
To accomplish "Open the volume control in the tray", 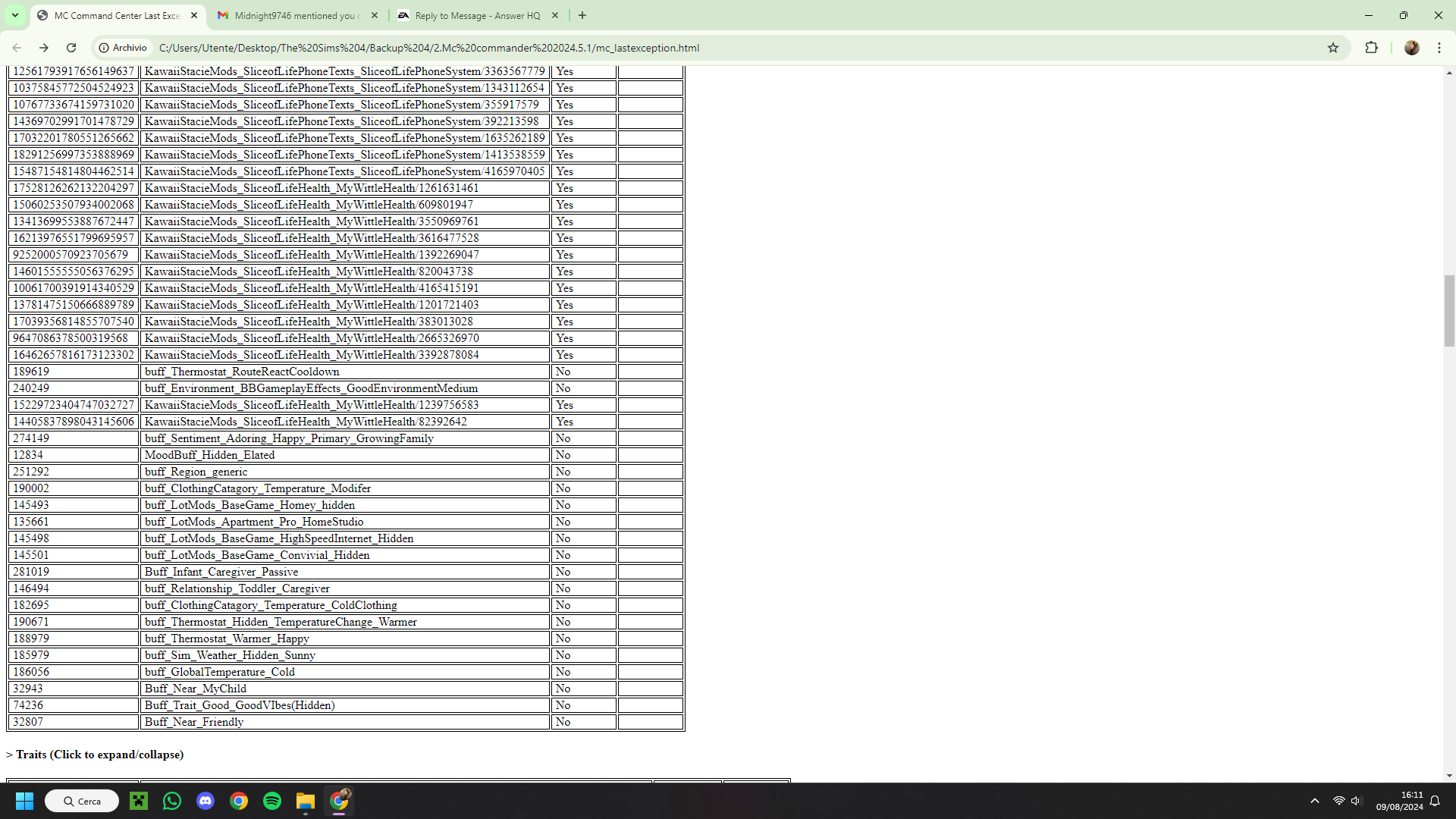I will coord(1357,801).
